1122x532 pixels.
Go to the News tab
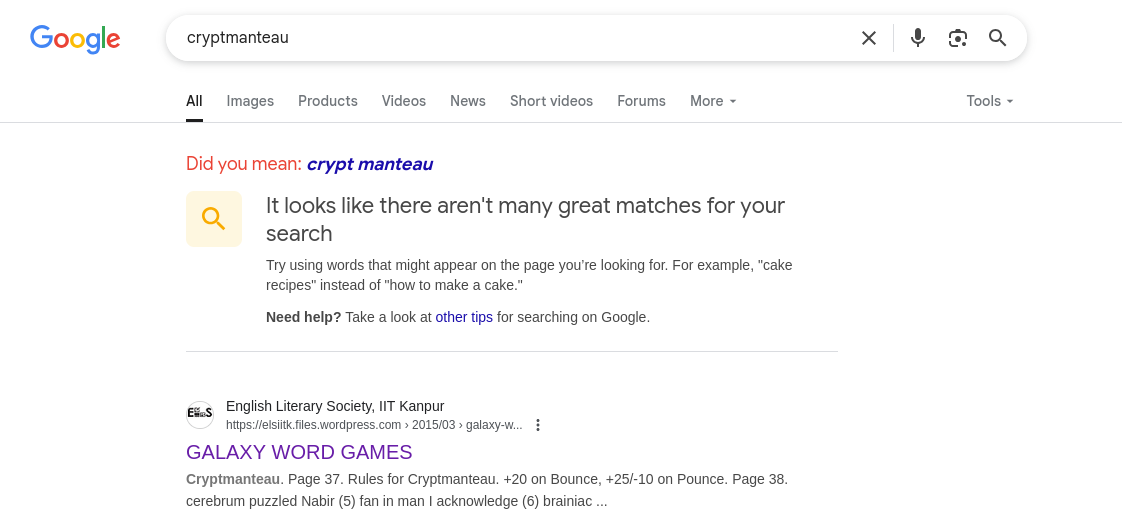[468, 101]
